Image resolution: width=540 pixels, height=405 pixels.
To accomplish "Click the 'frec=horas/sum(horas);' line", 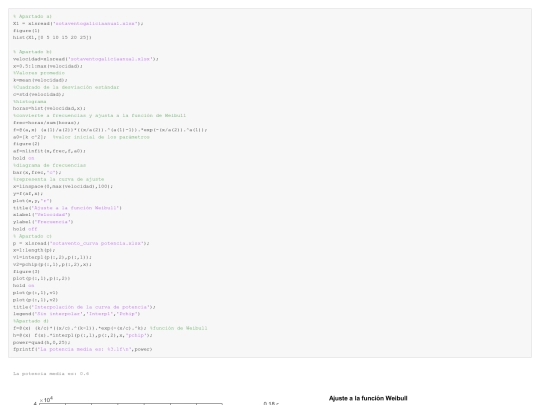I will coord(46,123).
